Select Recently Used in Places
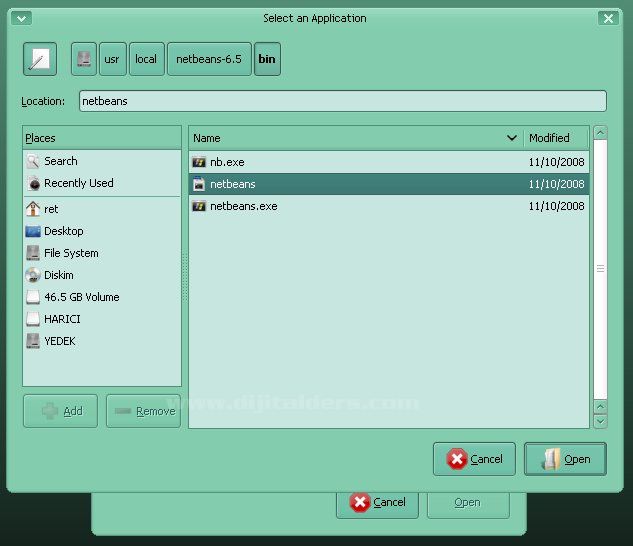This screenshot has width=633, height=546. (102, 183)
